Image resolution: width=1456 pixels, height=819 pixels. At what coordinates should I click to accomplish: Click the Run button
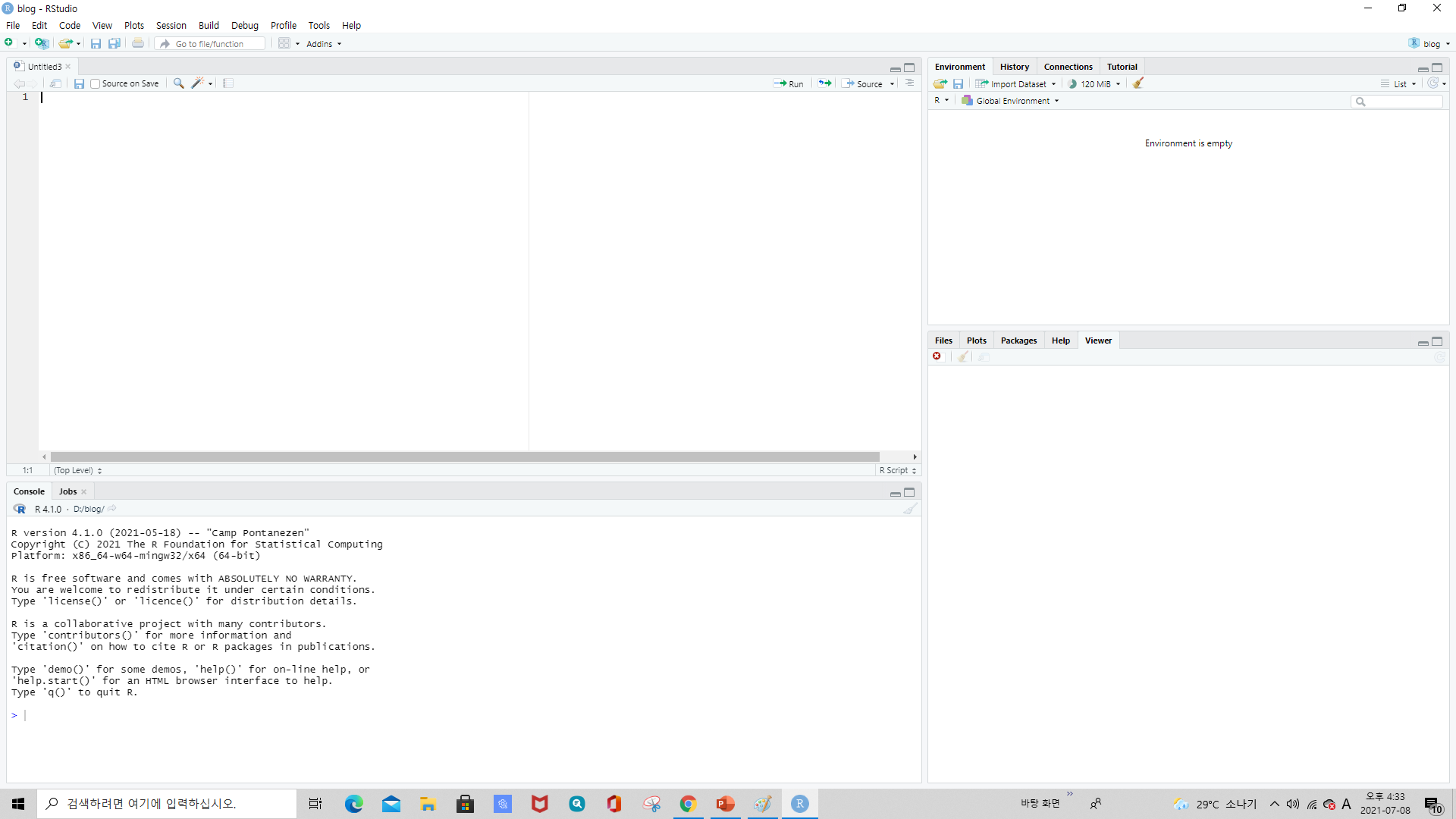click(x=789, y=83)
